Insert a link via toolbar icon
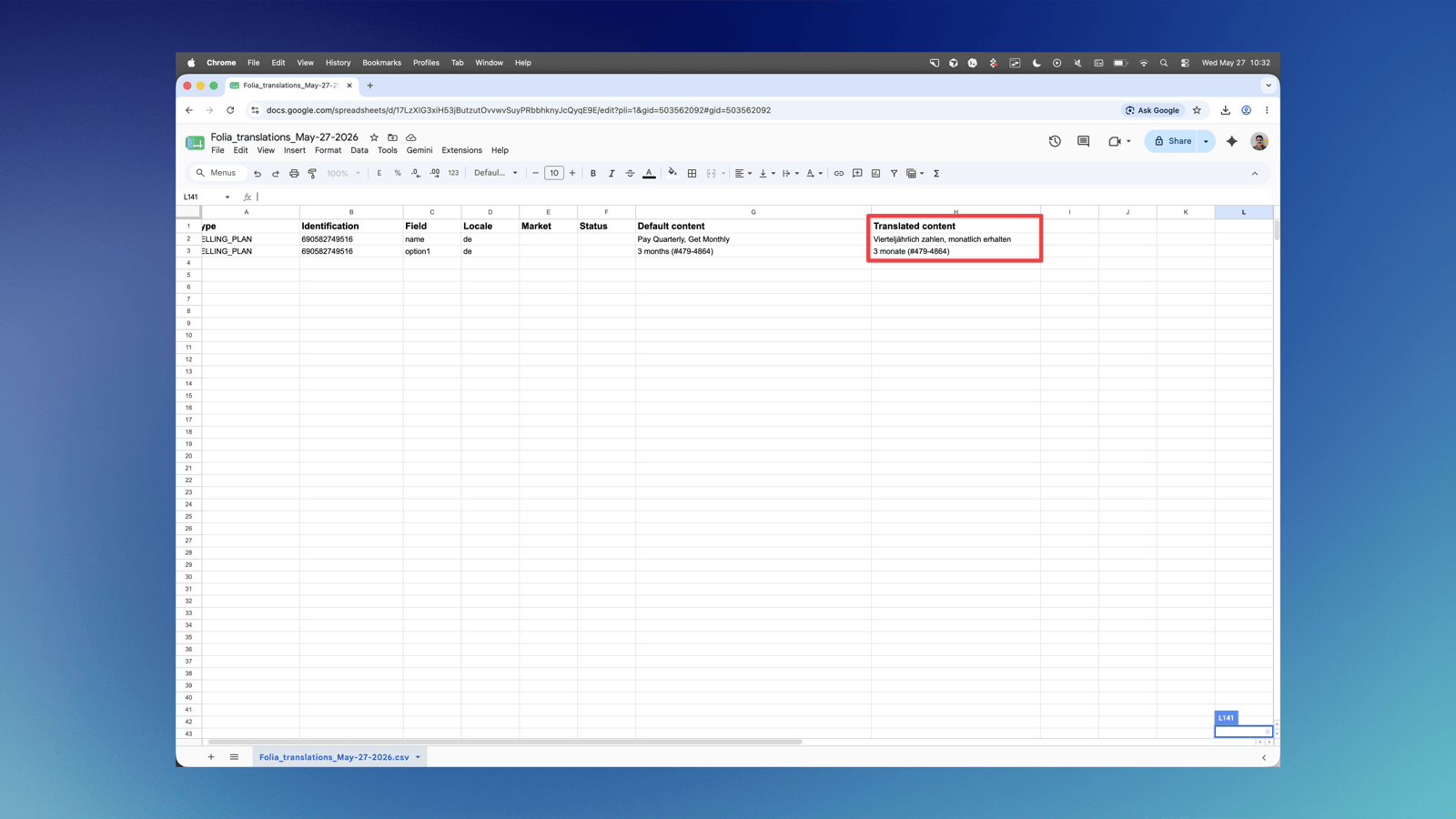This screenshot has width=1456, height=819. coord(839,173)
